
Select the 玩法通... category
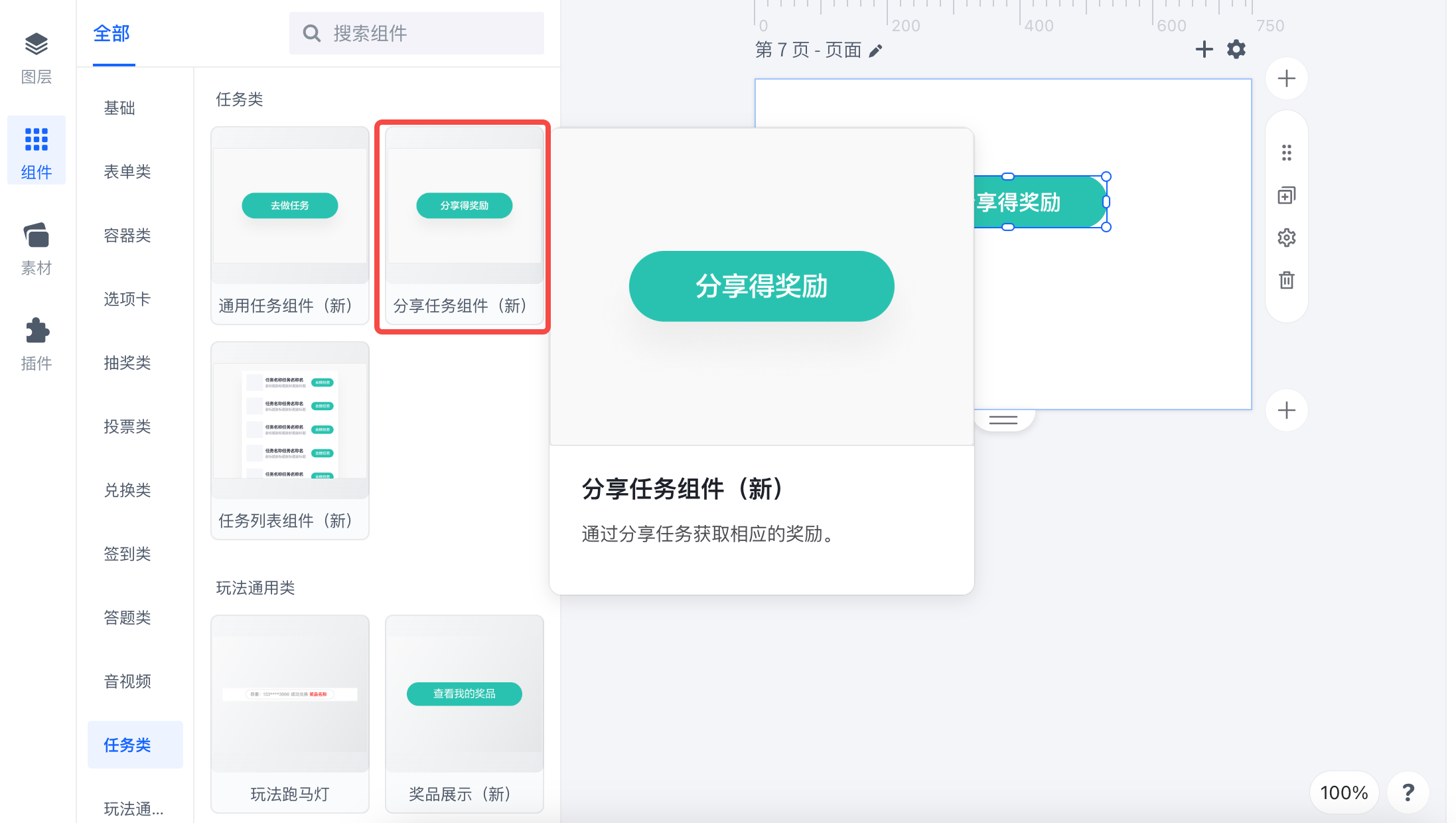(x=133, y=808)
